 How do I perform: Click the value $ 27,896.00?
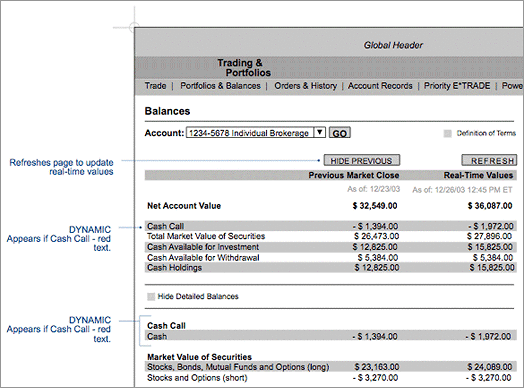490,236
